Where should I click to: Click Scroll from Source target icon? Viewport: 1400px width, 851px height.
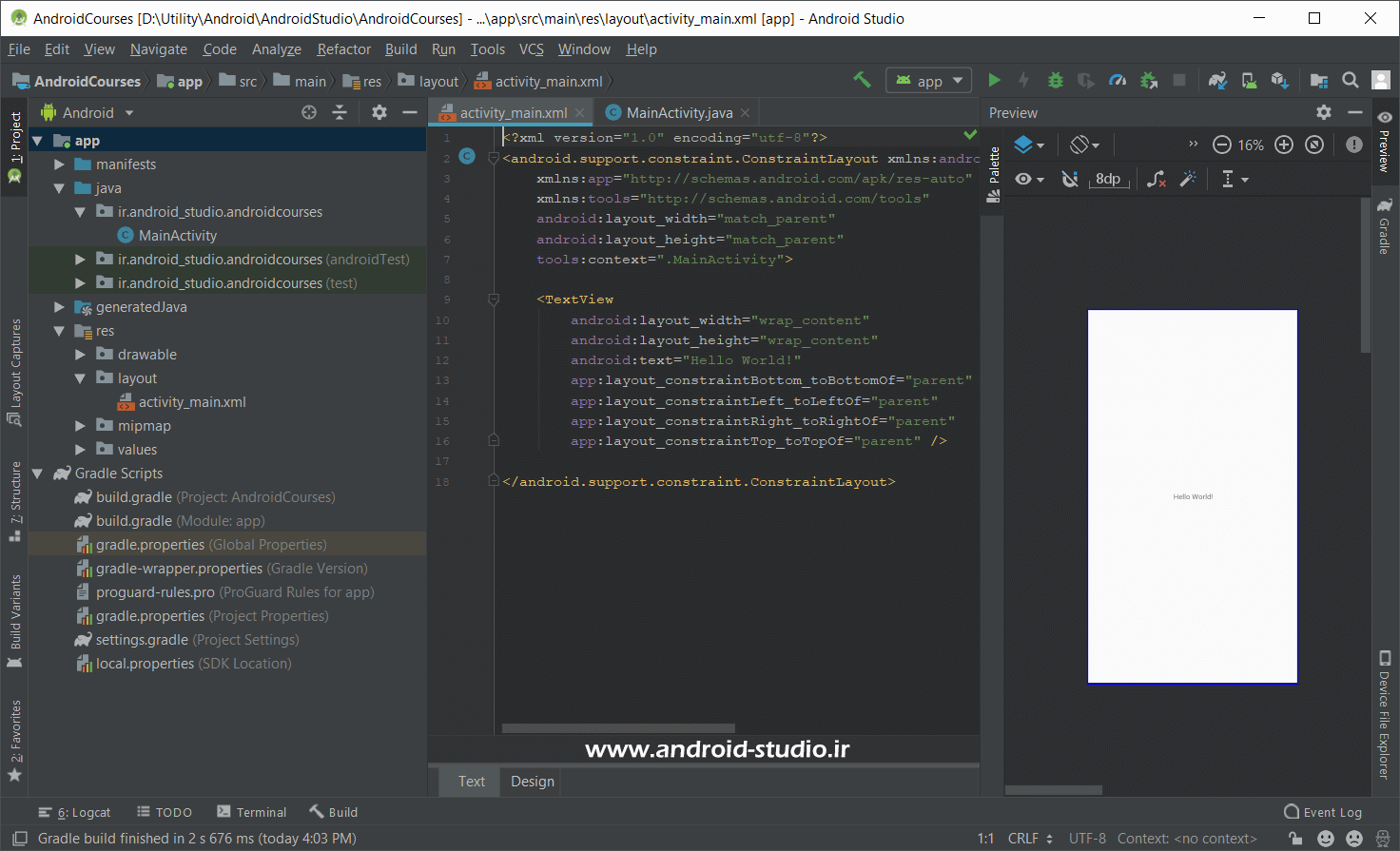(309, 112)
